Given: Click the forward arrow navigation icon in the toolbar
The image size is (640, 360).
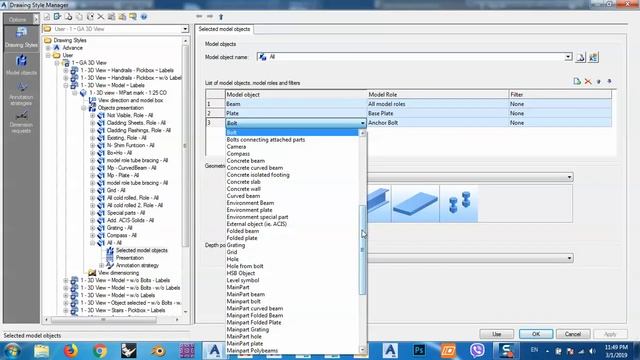Looking at the screenshot, I should coord(210,16).
